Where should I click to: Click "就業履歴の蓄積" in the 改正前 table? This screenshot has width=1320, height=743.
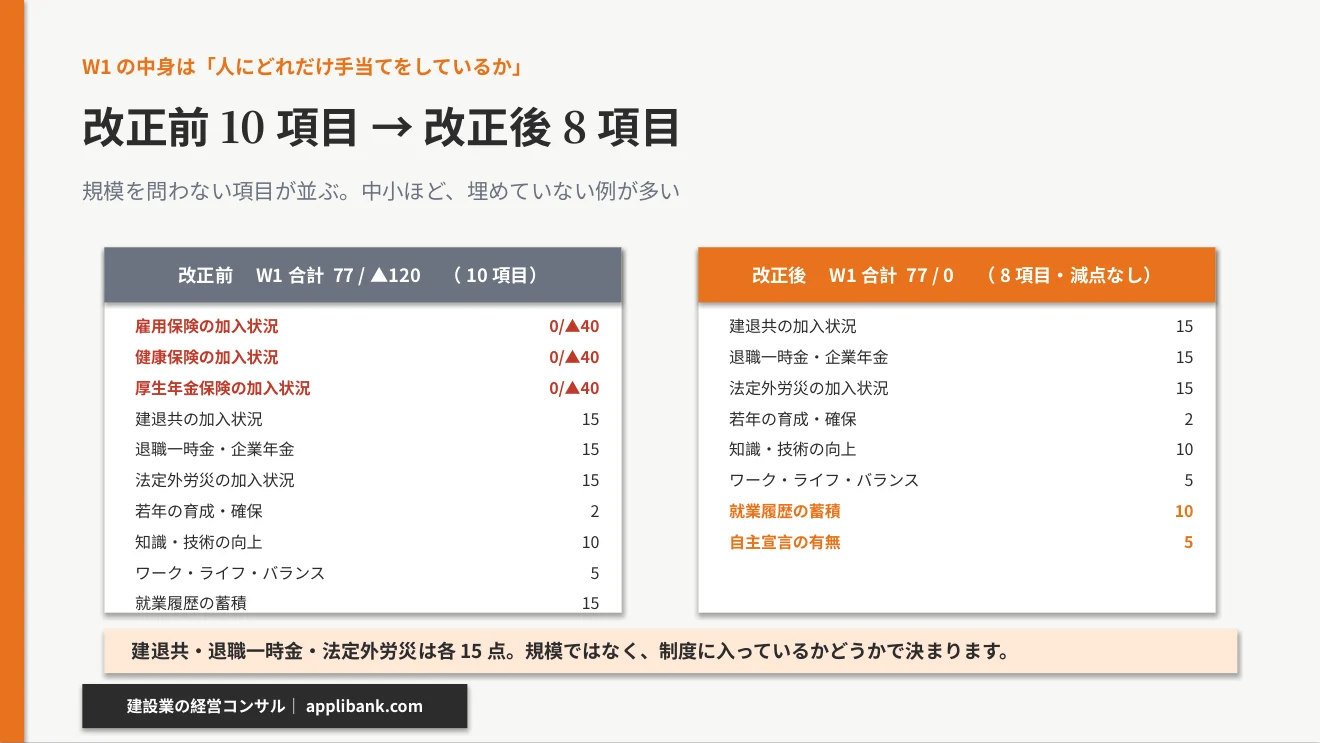[x=191, y=603]
